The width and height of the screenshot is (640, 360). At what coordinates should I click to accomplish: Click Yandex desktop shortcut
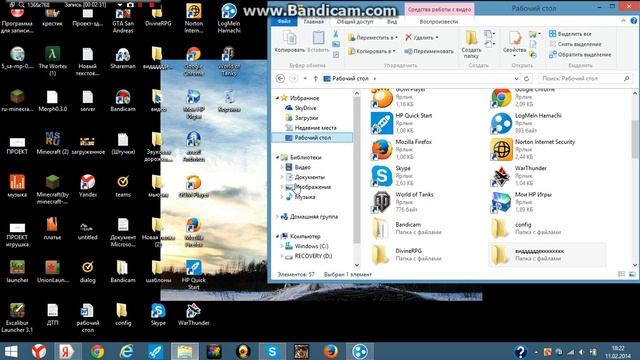(88, 186)
